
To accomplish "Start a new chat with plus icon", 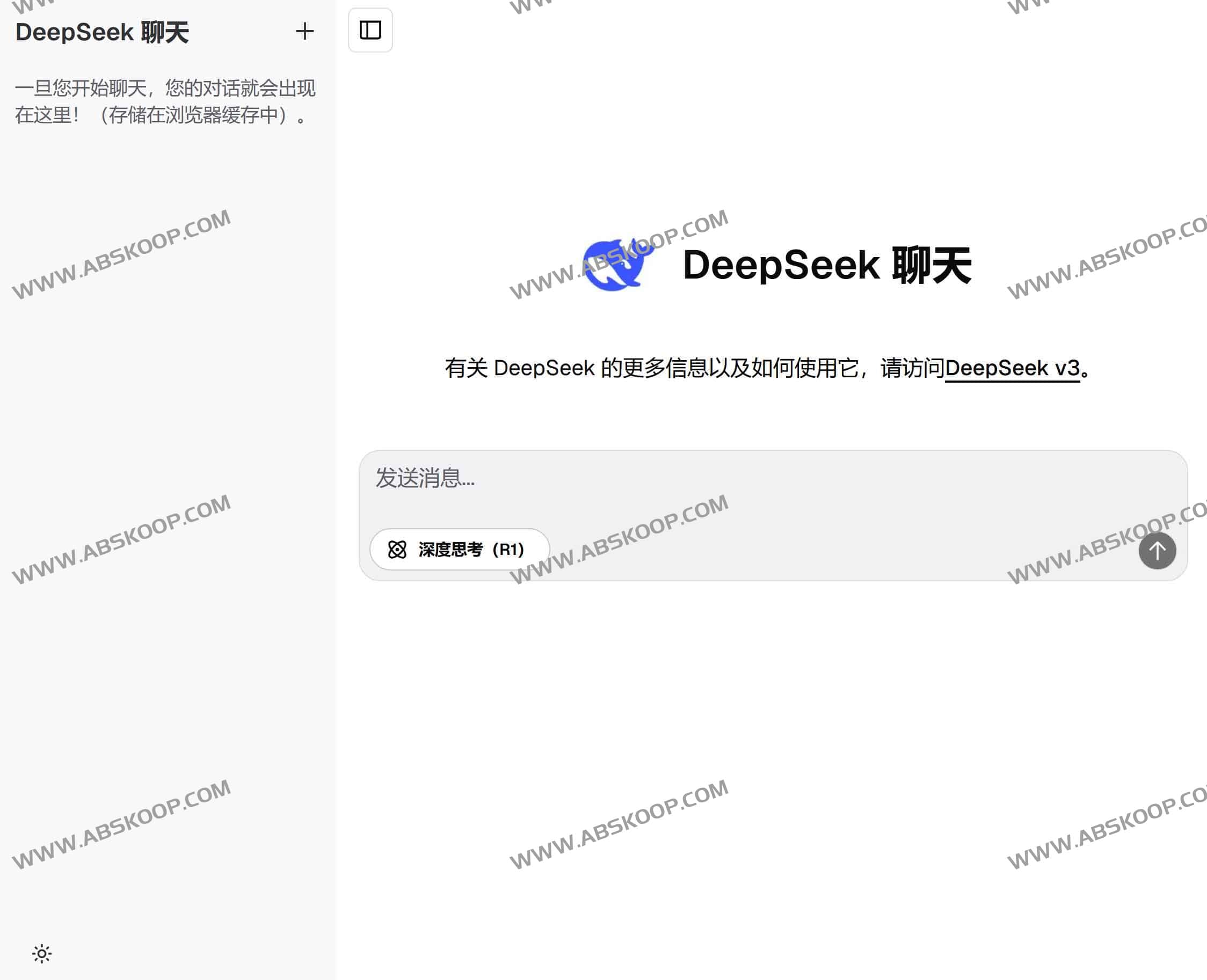I will pos(304,32).
